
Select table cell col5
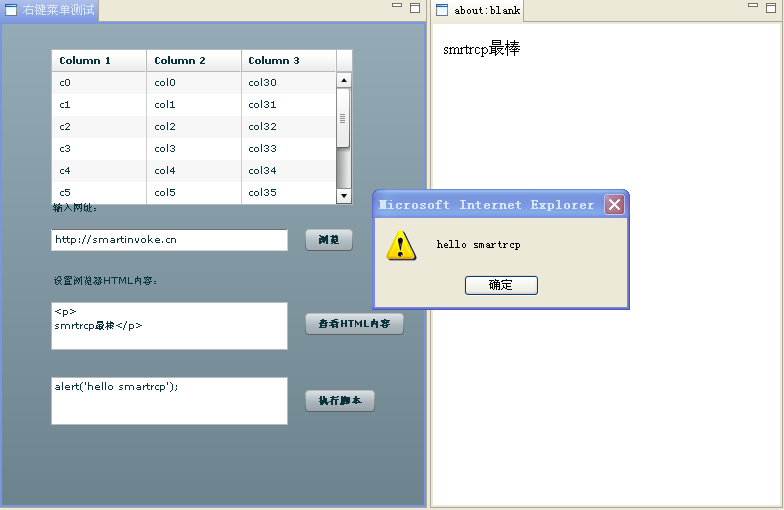click(194, 192)
